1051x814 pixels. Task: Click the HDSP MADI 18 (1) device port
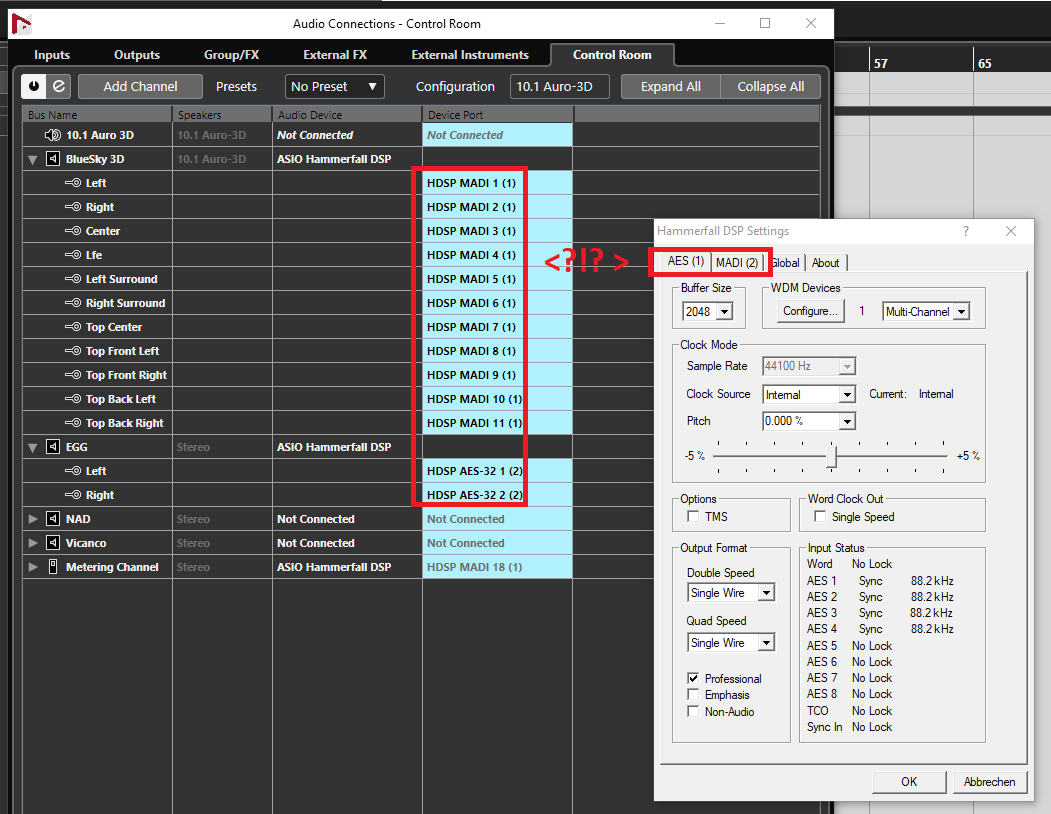point(497,567)
